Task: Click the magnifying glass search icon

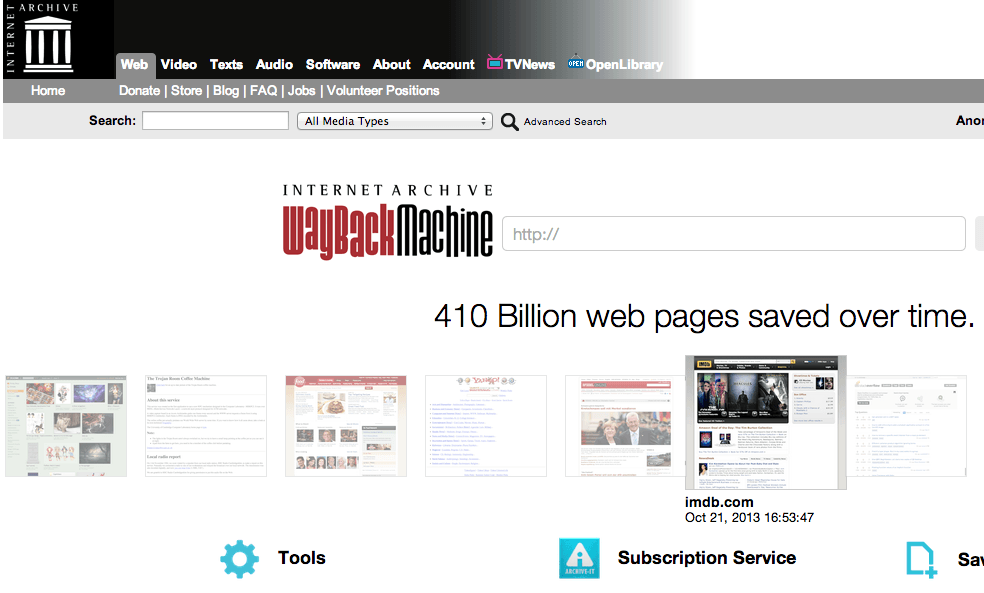Action: click(510, 122)
